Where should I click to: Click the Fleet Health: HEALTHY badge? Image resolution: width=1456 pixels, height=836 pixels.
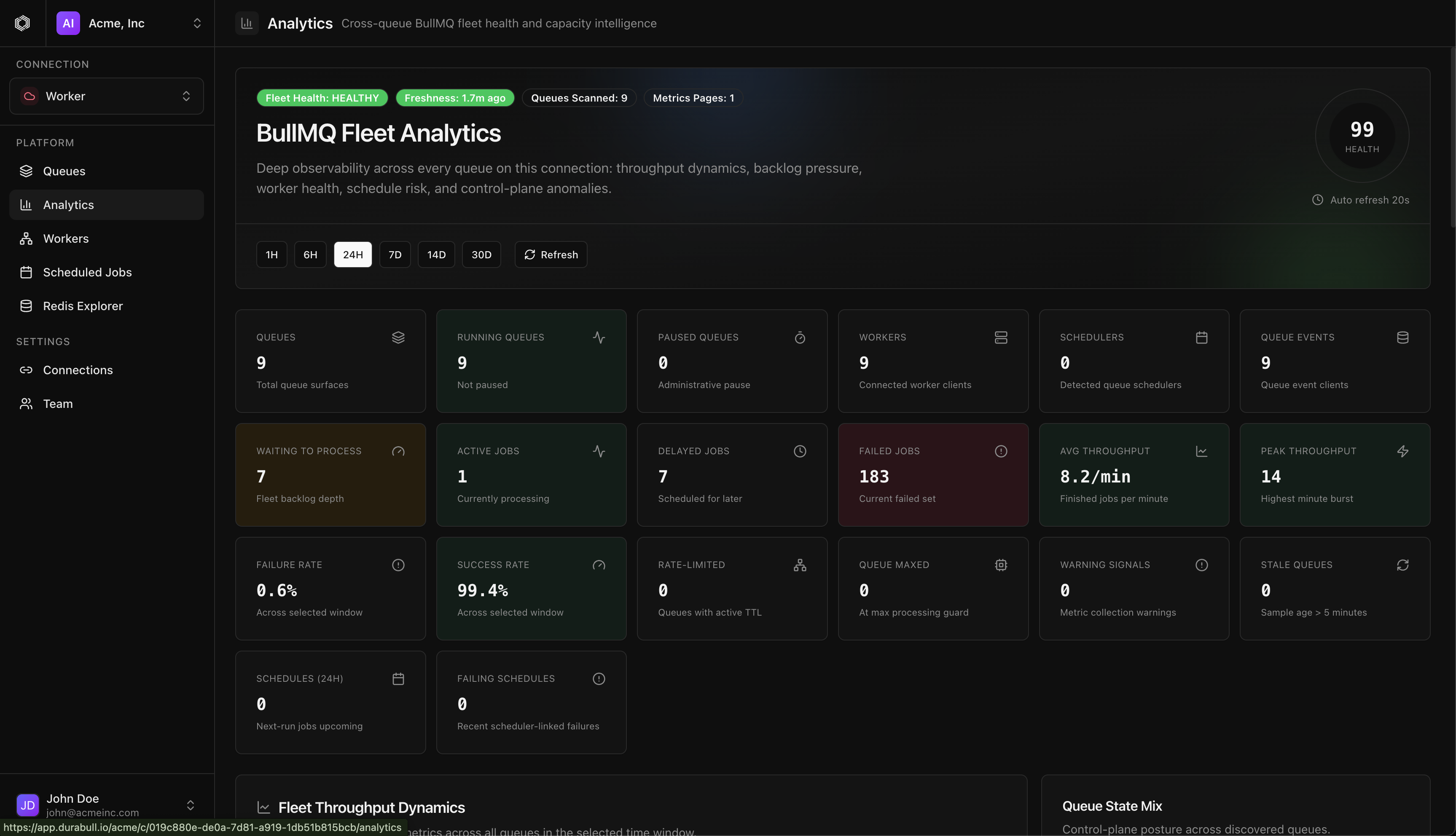[x=322, y=98]
